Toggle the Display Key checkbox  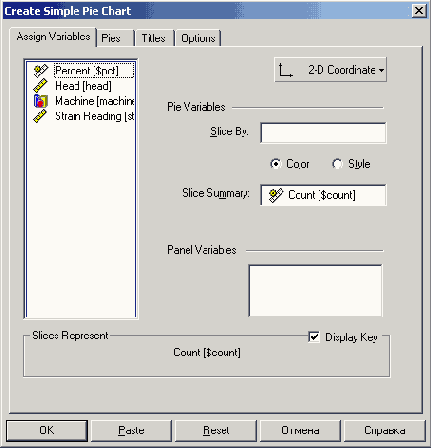click(x=314, y=337)
